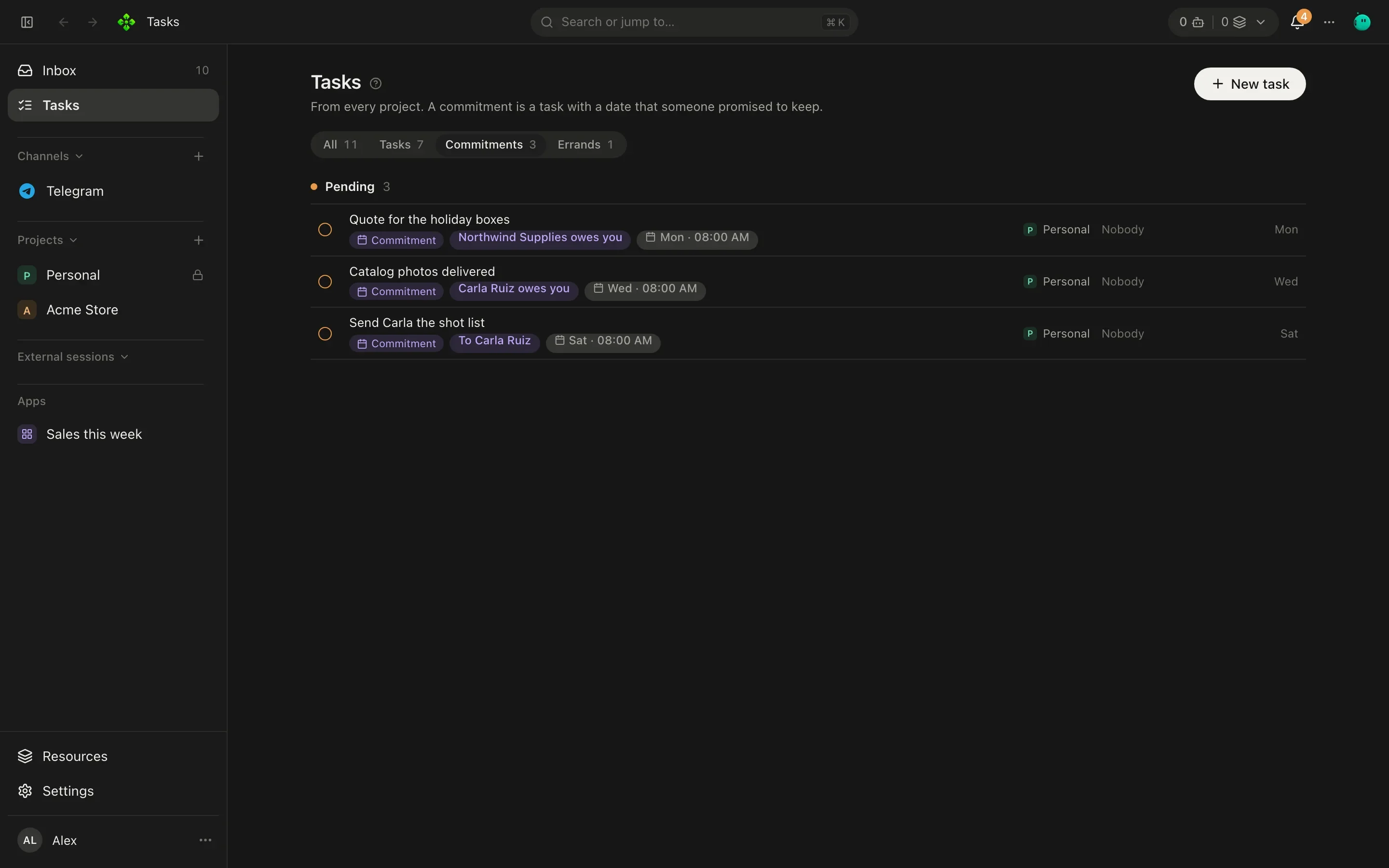Viewport: 1389px width, 868px height.
Task: Expand the External sessions section
Action: pos(73,356)
